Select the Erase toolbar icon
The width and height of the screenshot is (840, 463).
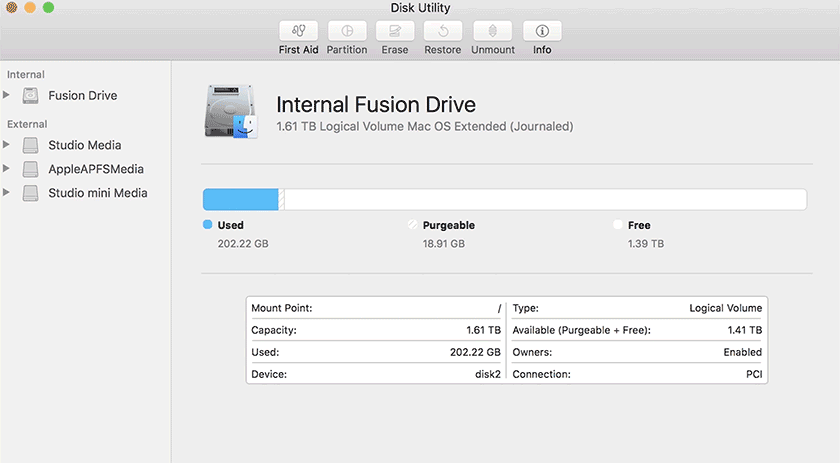pos(395,31)
